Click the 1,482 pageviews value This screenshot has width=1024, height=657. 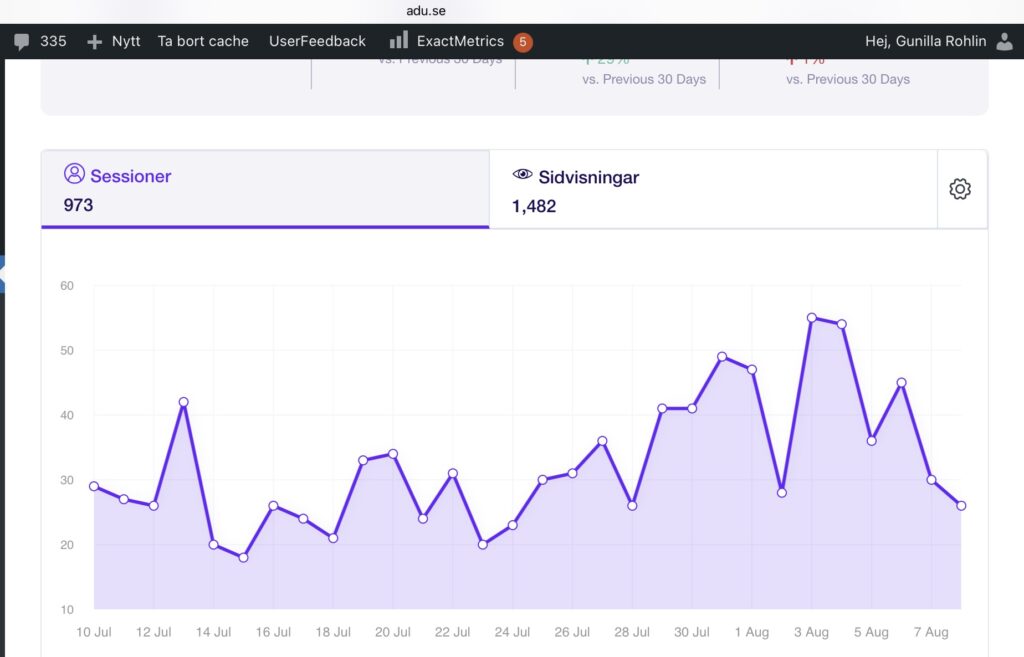click(x=534, y=206)
